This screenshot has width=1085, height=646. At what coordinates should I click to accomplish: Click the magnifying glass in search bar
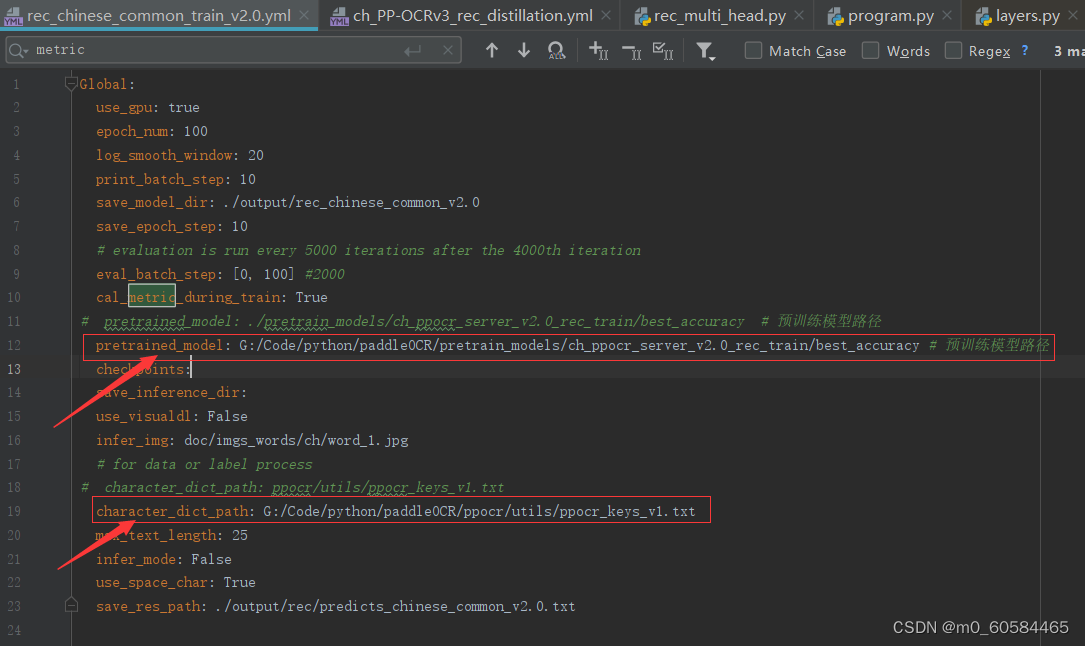pos(15,49)
